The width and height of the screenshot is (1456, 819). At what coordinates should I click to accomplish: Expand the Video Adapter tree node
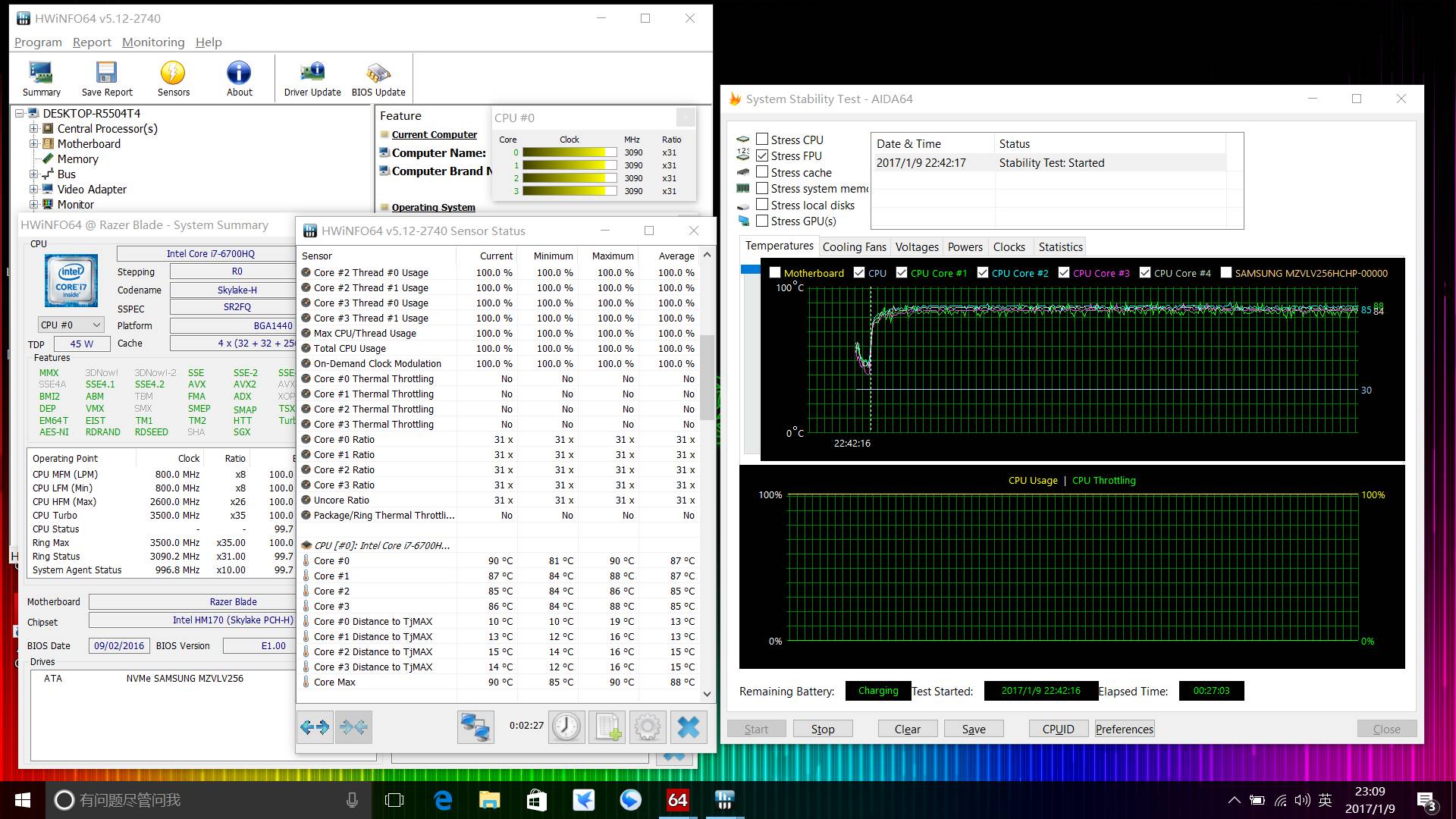point(33,190)
